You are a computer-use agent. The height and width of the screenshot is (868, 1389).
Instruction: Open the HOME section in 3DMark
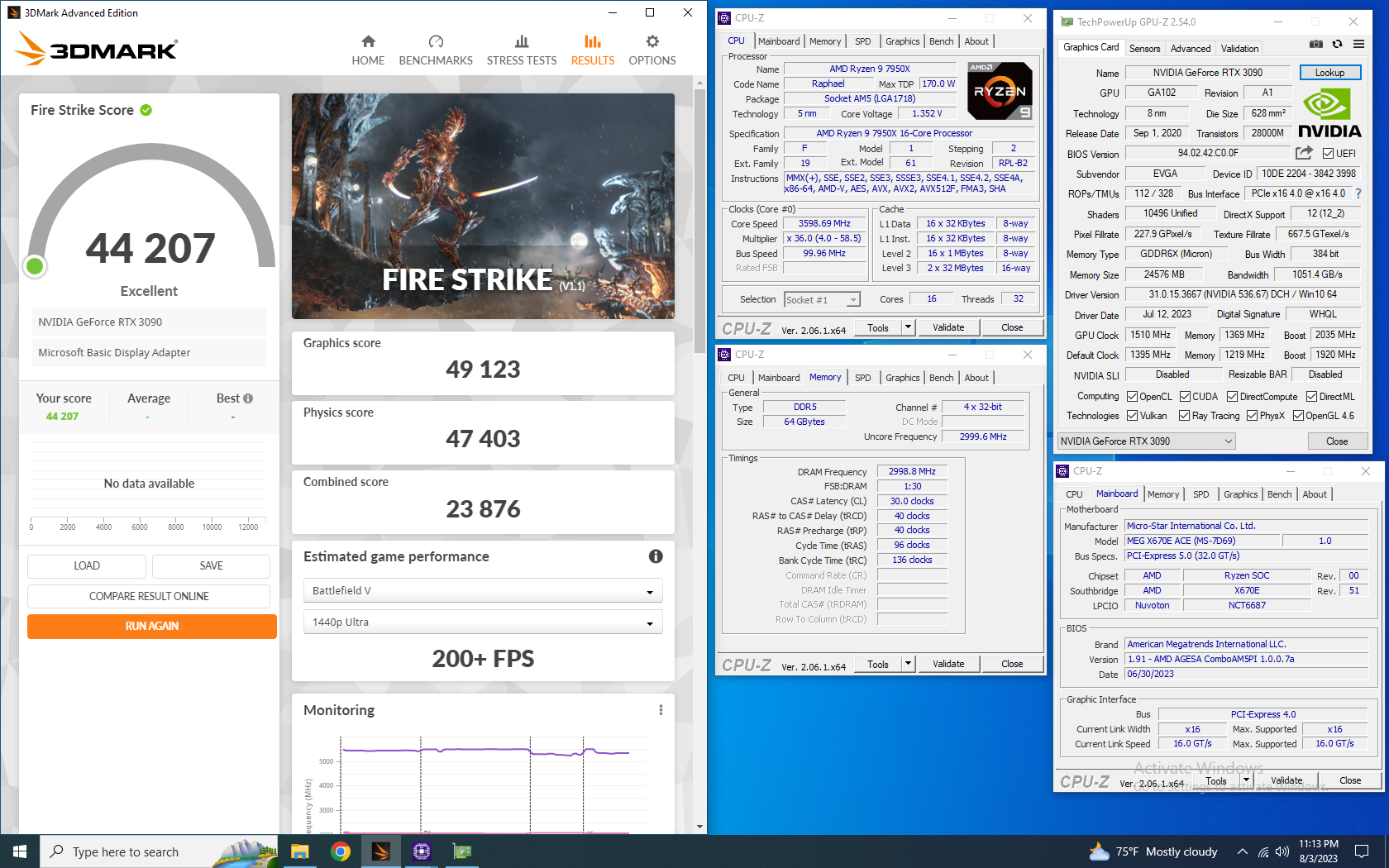click(368, 50)
